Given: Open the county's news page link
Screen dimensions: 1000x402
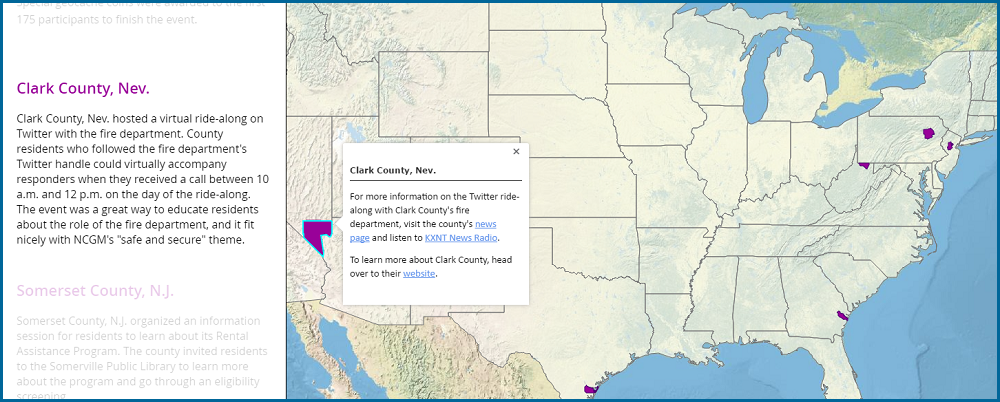Looking at the screenshot, I should [486, 231].
